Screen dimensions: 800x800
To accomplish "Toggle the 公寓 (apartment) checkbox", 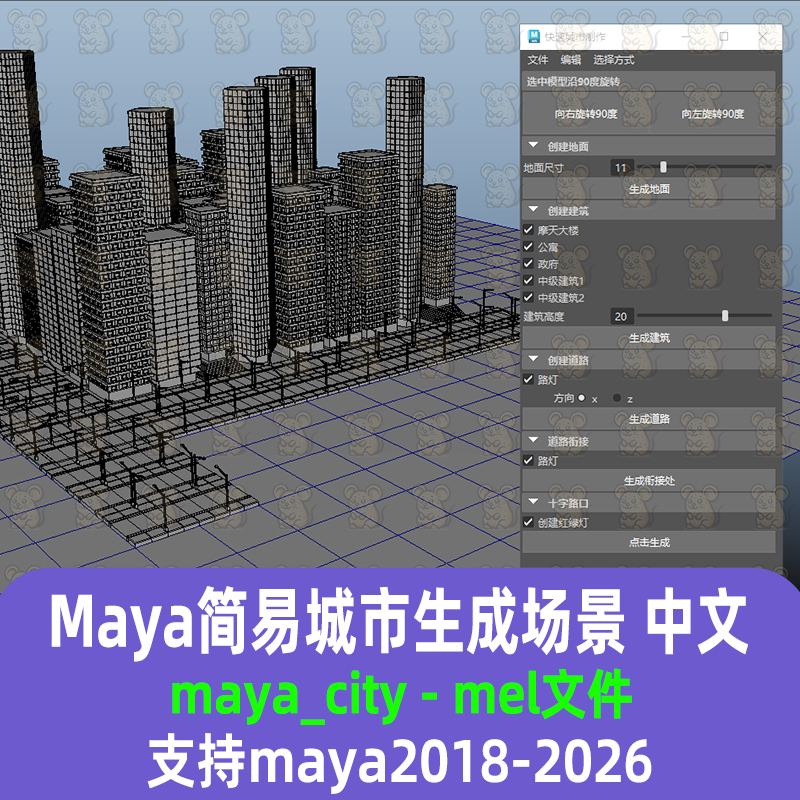I will click(x=528, y=248).
